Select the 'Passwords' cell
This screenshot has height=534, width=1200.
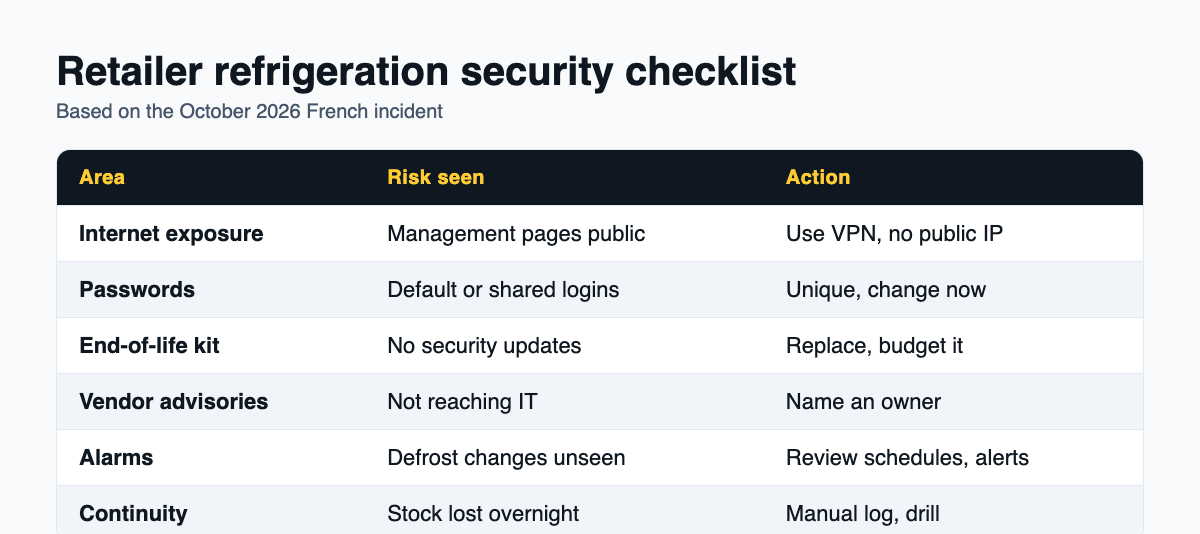tap(211, 290)
